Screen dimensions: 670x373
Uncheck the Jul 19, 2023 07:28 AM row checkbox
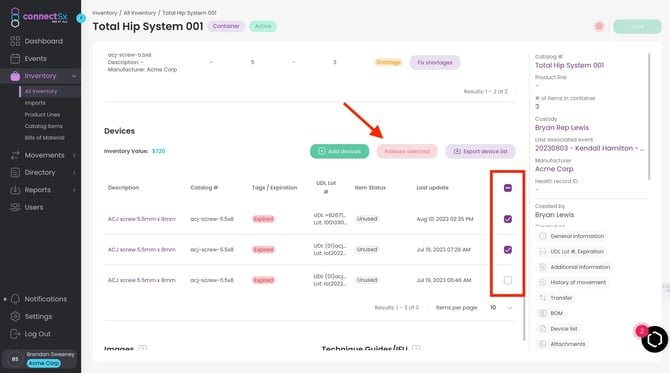(508, 250)
